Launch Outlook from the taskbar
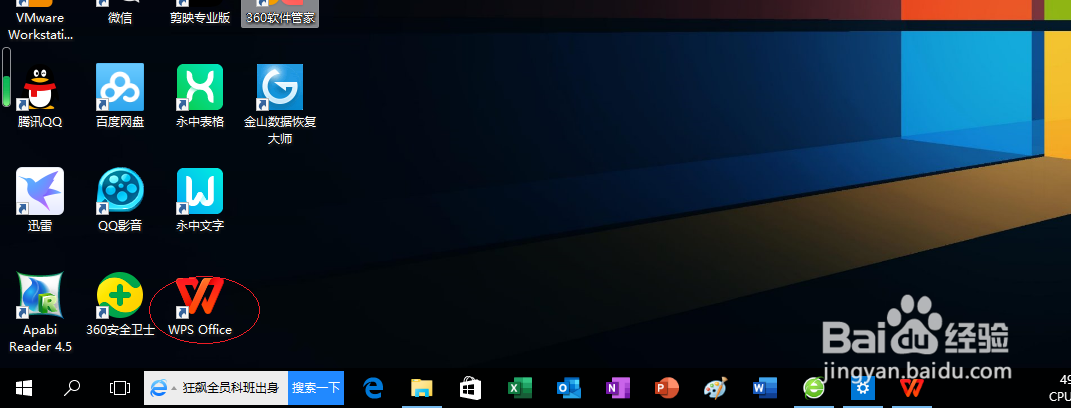 [x=568, y=388]
